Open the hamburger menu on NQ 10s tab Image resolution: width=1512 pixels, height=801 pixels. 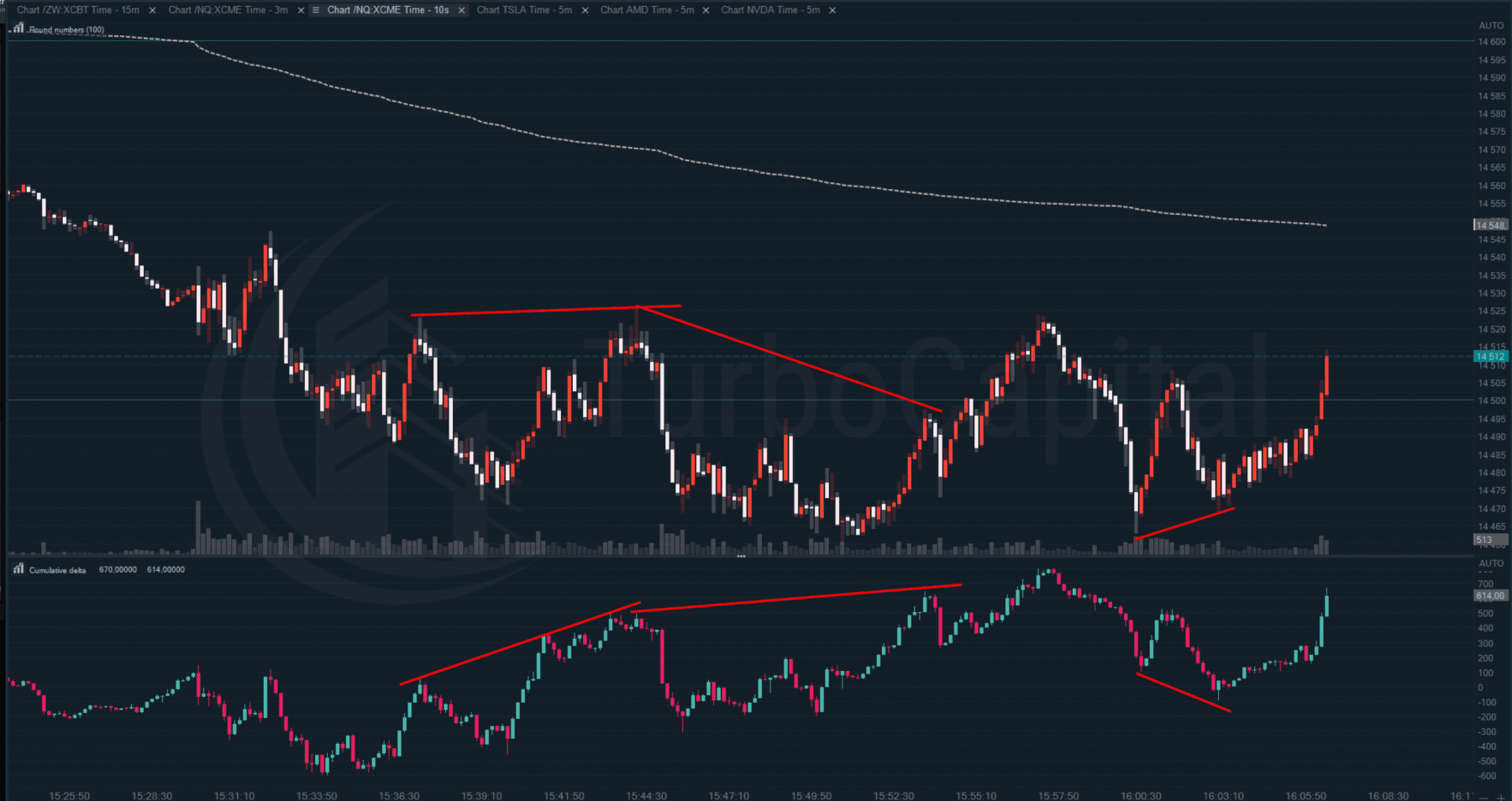pyautogui.click(x=316, y=10)
